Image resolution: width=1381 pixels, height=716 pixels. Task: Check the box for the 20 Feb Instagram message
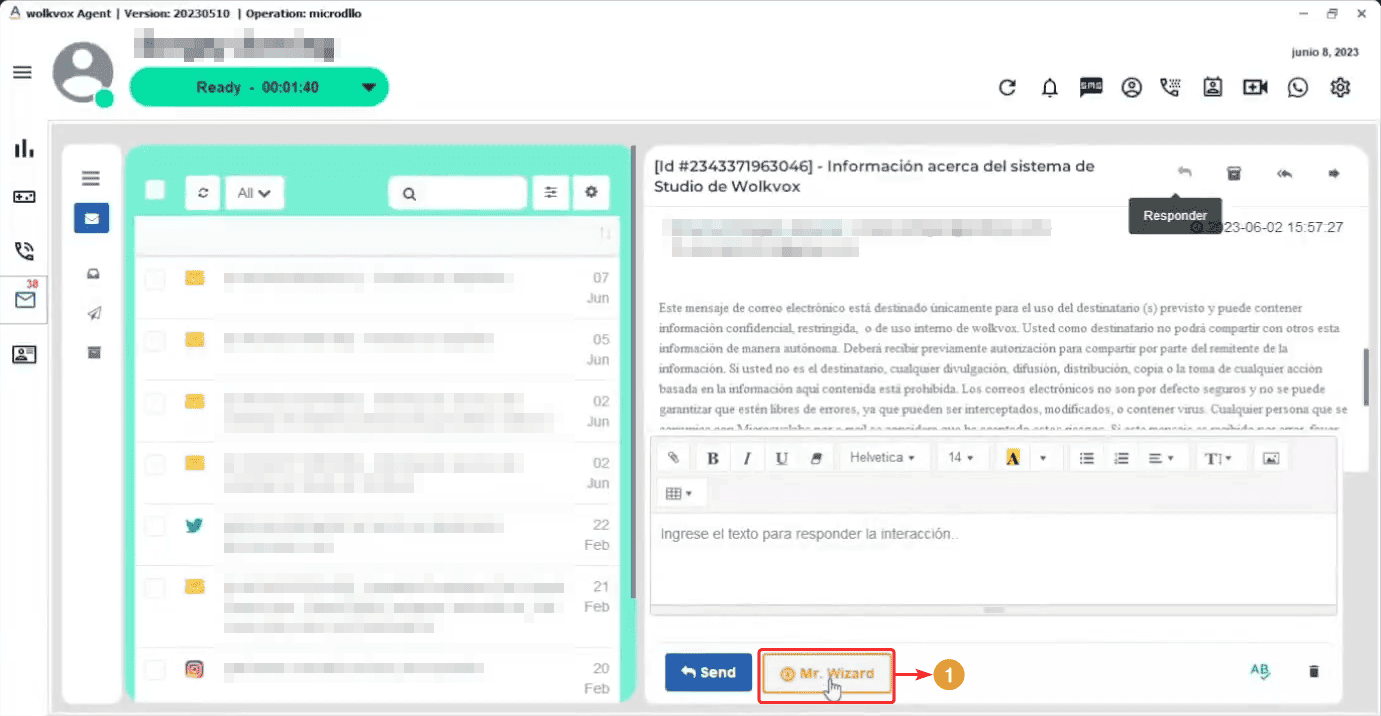(155, 670)
